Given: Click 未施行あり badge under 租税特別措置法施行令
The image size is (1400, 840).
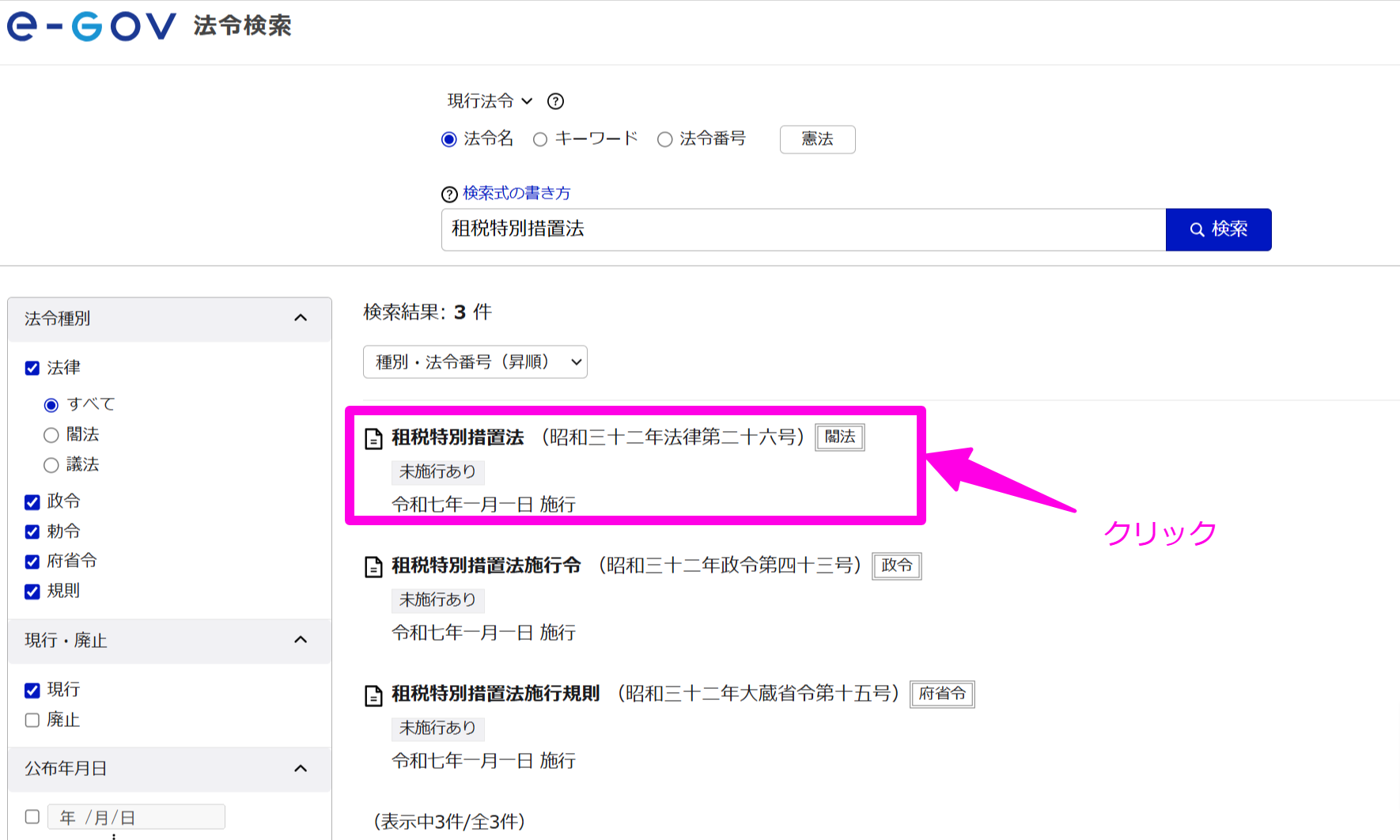Looking at the screenshot, I should (437, 600).
